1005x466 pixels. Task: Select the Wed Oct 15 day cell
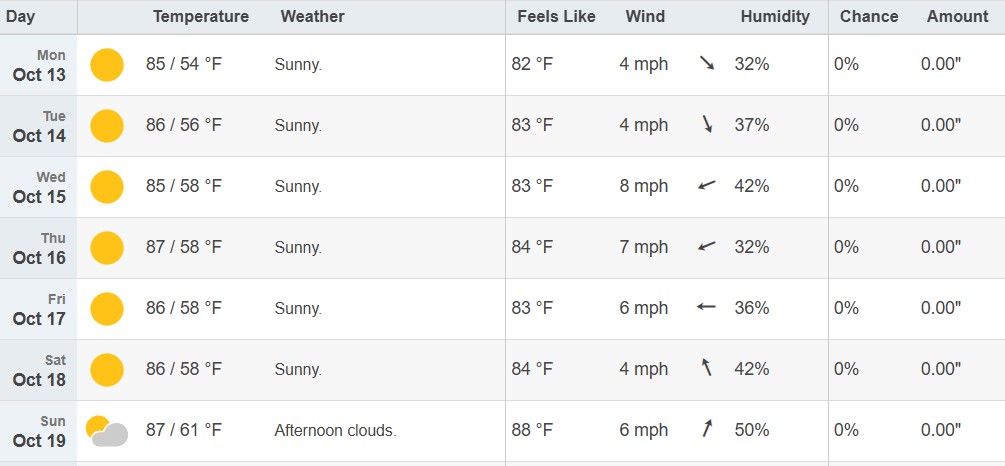pyautogui.click(x=40, y=187)
